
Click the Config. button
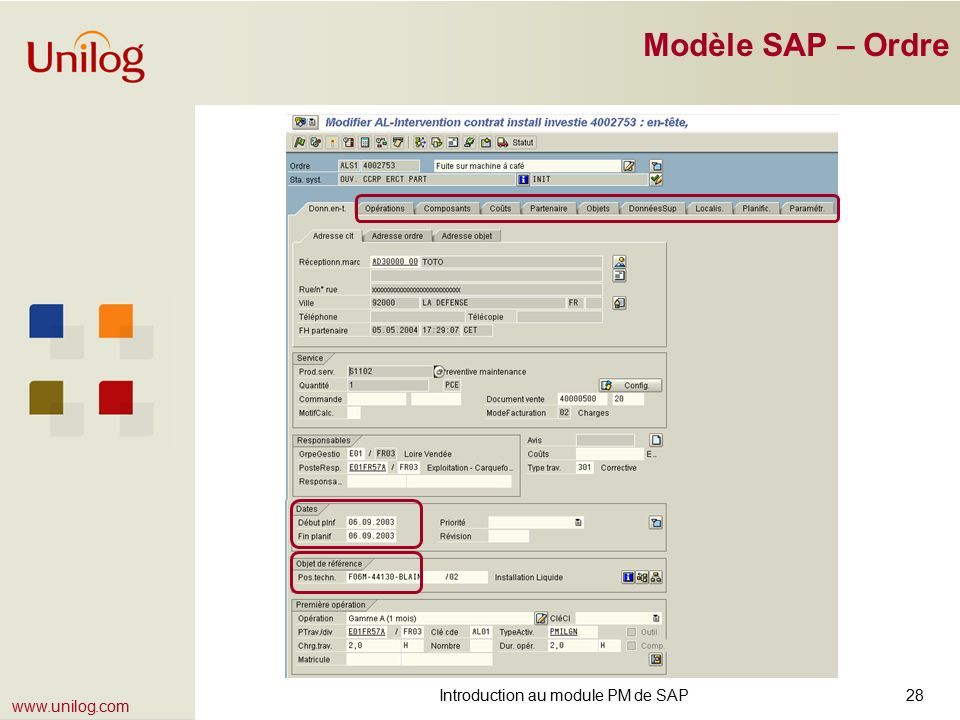point(630,385)
